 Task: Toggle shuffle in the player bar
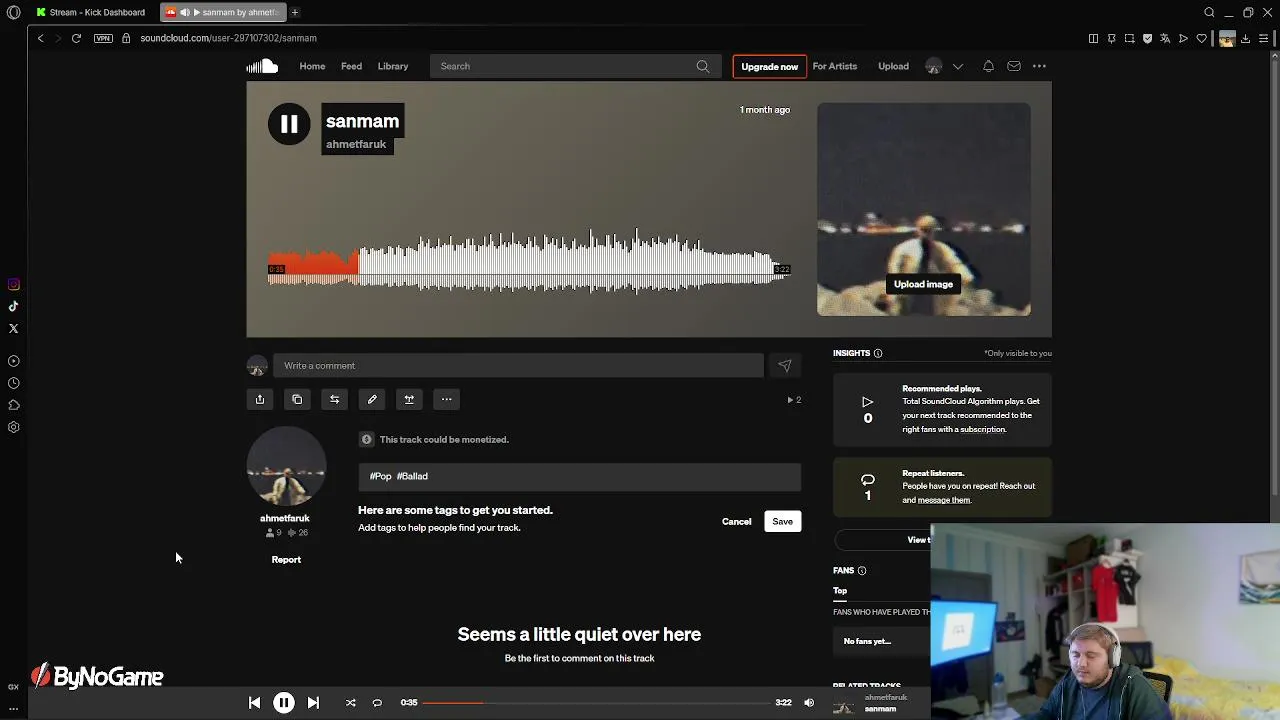click(351, 703)
